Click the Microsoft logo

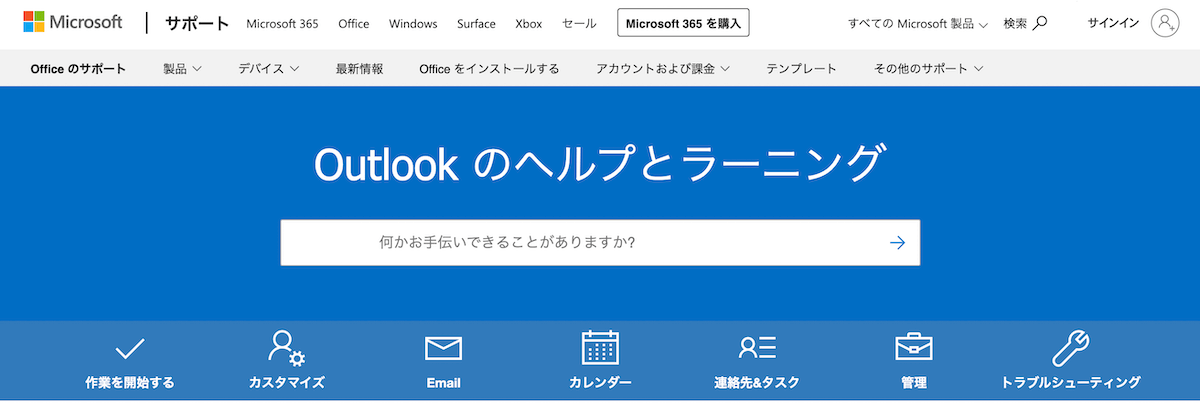click(73, 22)
